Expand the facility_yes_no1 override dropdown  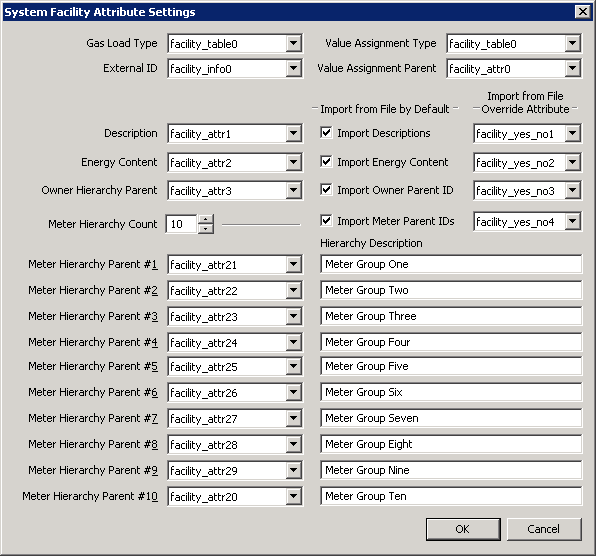[x=572, y=133]
